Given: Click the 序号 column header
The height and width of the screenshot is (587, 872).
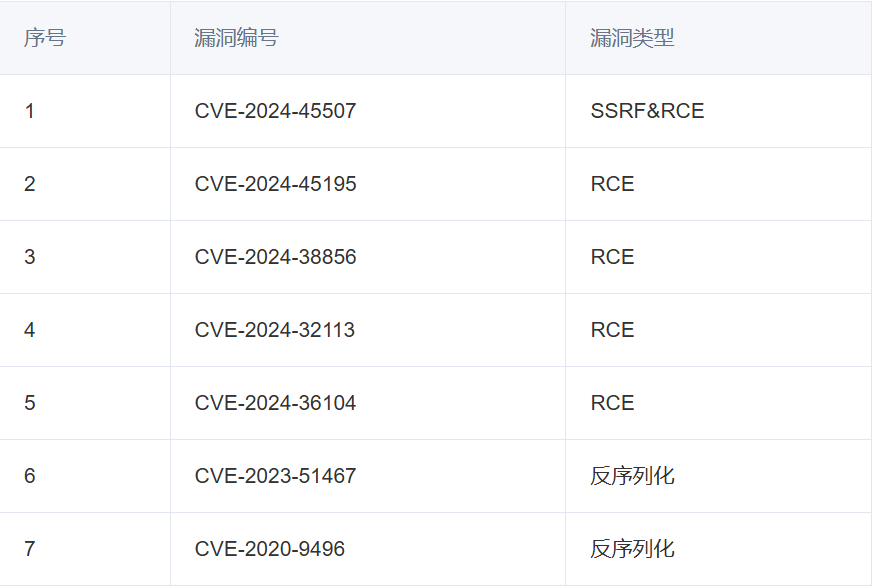Looking at the screenshot, I should point(85,38).
